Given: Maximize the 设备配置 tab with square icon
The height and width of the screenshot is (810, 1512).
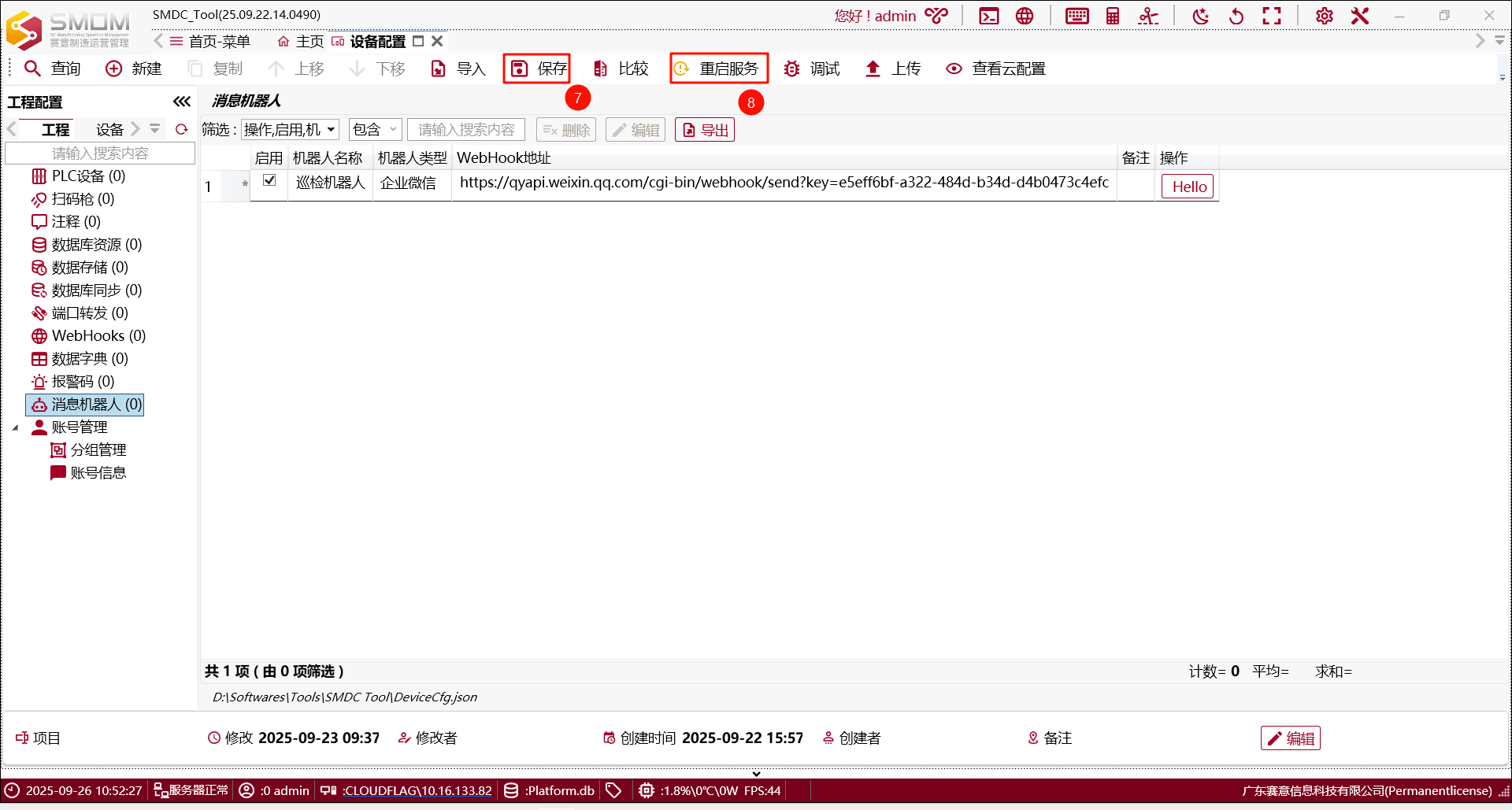Looking at the screenshot, I should click(x=418, y=41).
